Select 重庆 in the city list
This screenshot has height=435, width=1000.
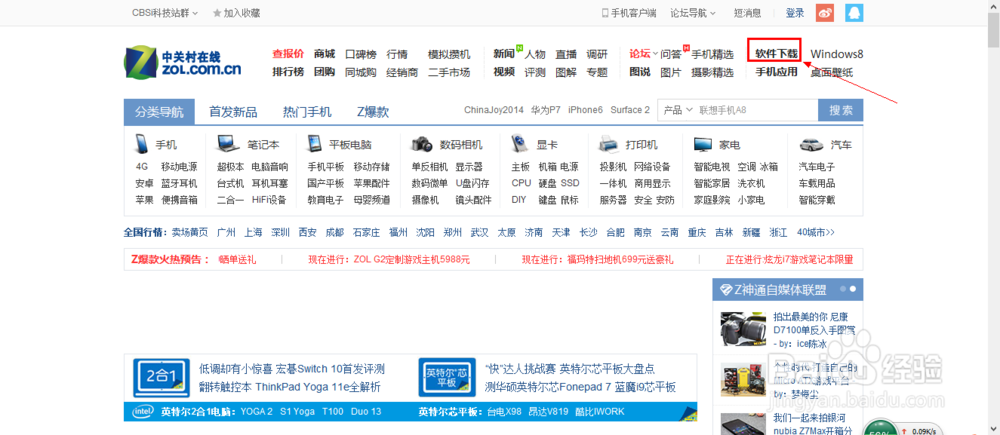(697, 232)
